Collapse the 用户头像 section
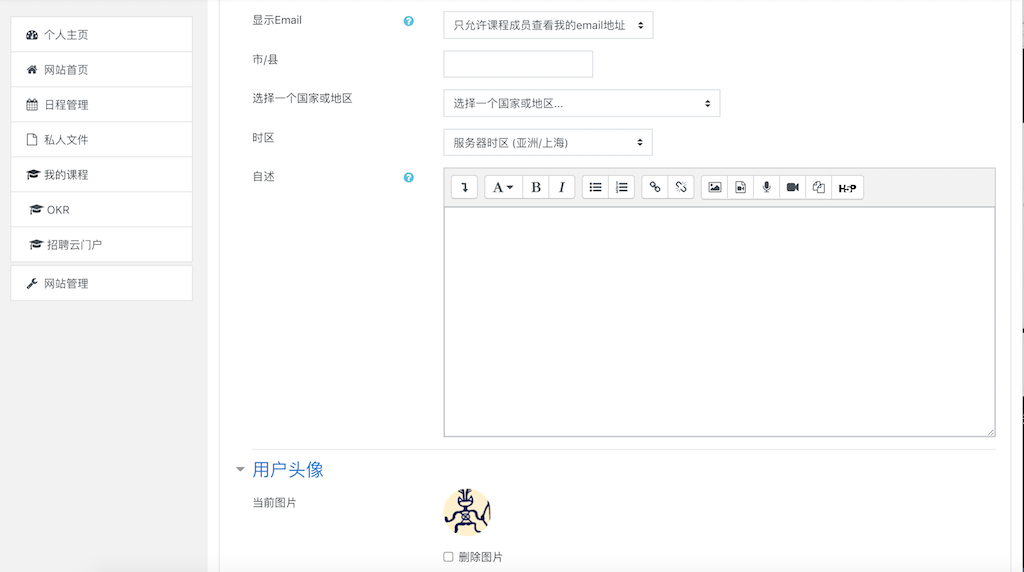Image resolution: width=1024 pixels, height=572 pixels. click(x=240, y=469)
